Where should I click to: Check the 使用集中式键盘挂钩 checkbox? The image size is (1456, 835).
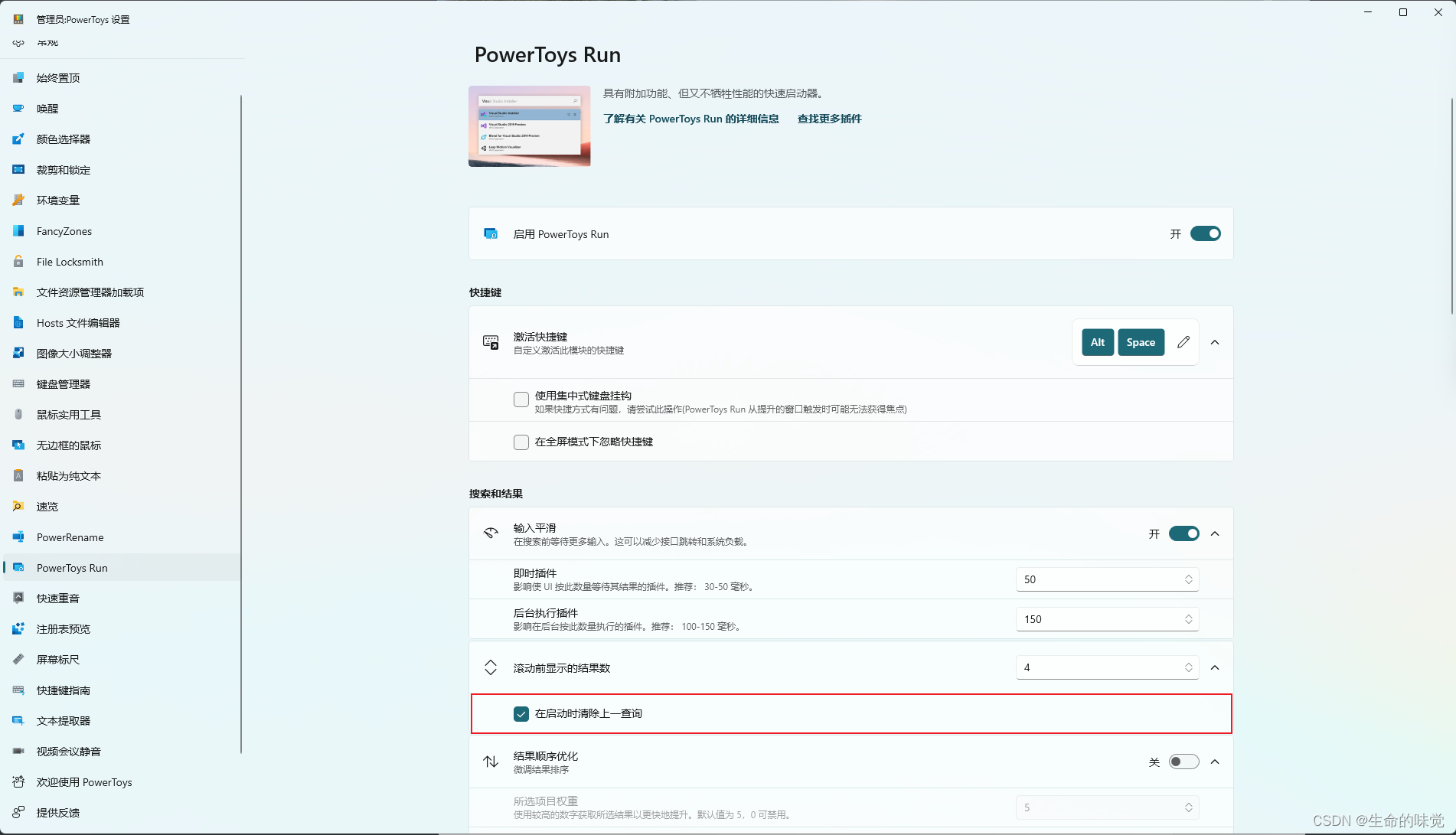click(521, 400)
